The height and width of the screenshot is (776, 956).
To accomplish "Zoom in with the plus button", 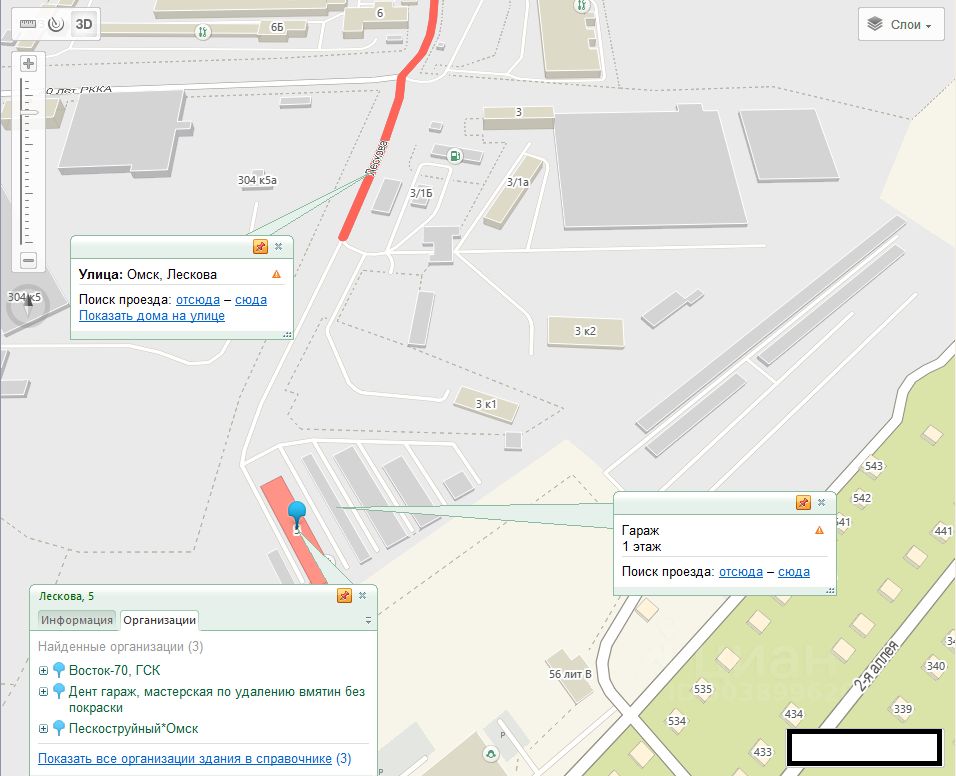I will [28, 63].
